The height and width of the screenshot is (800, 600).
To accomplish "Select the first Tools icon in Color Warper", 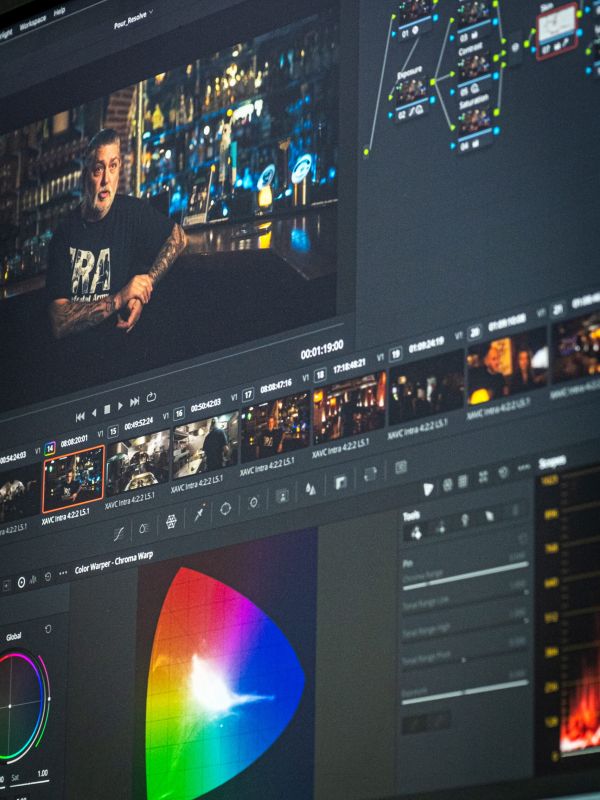I will (416, 532).
